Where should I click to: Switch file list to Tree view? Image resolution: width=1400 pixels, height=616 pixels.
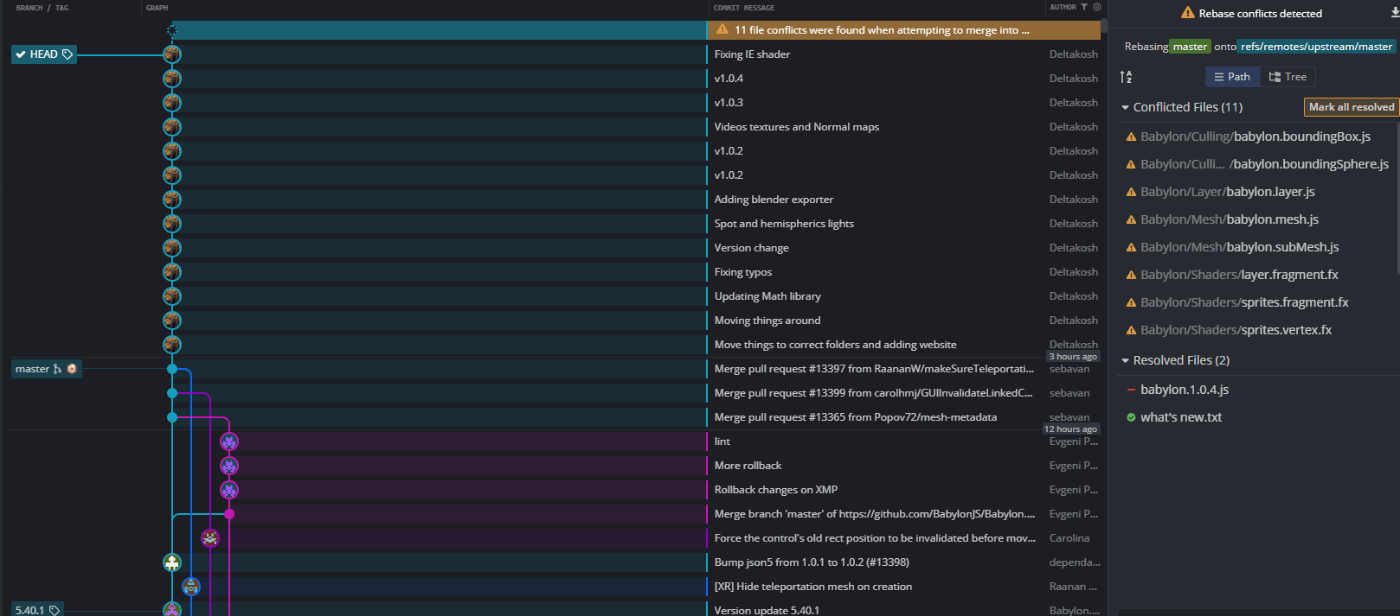tap(1287, 77)
